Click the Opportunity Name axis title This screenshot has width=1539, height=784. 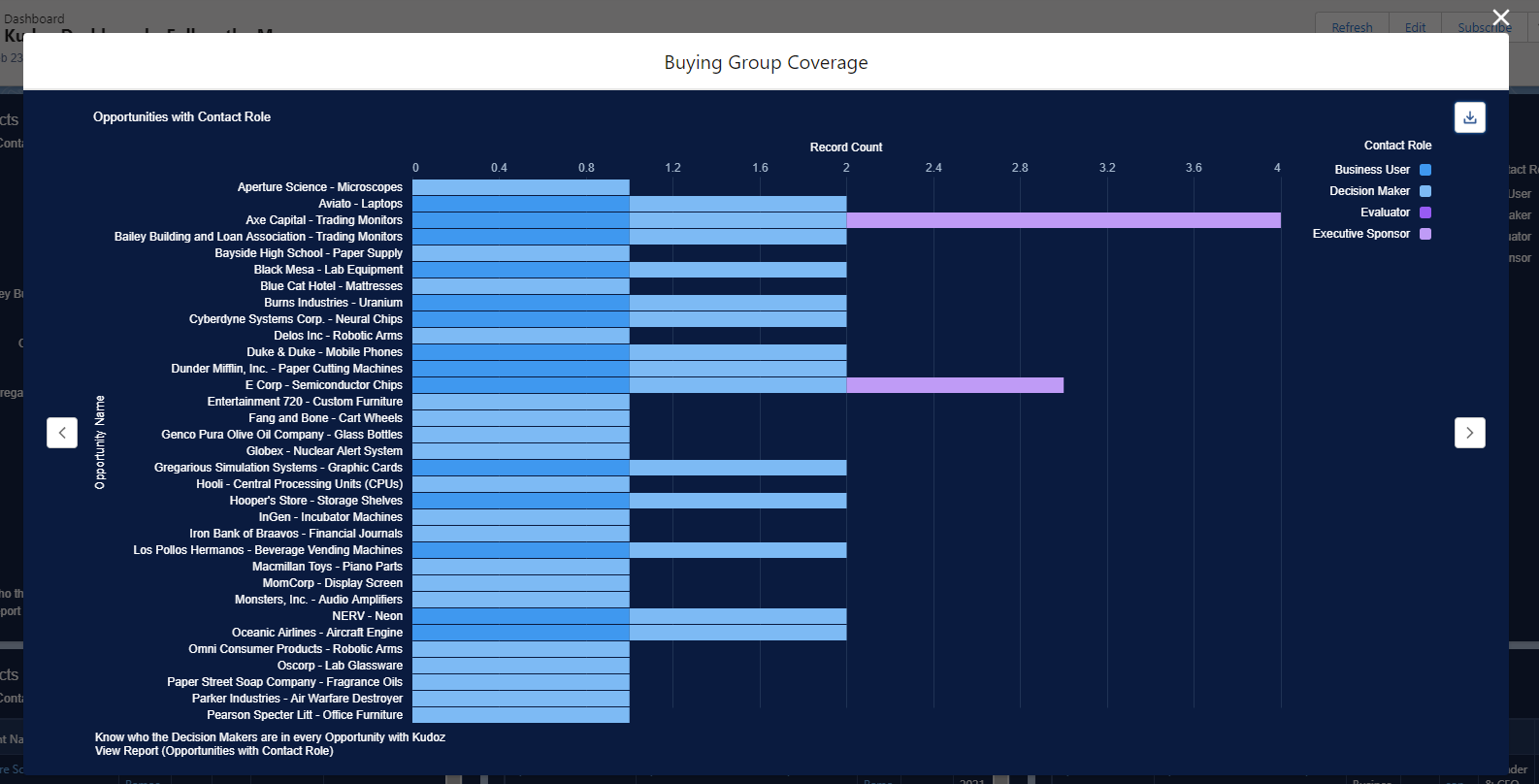pyautogui.click(x=100, y=442)
